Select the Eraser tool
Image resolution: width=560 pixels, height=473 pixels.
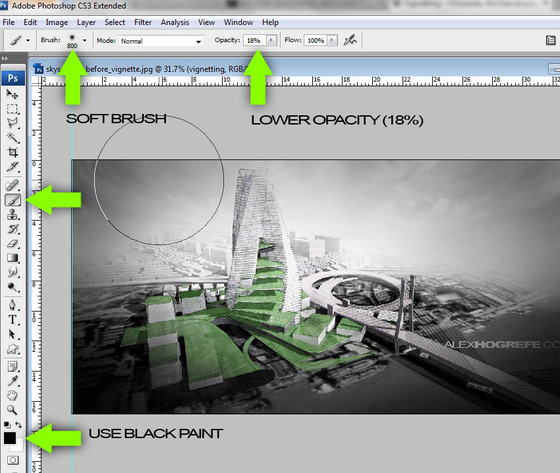[x=12, y=244]
